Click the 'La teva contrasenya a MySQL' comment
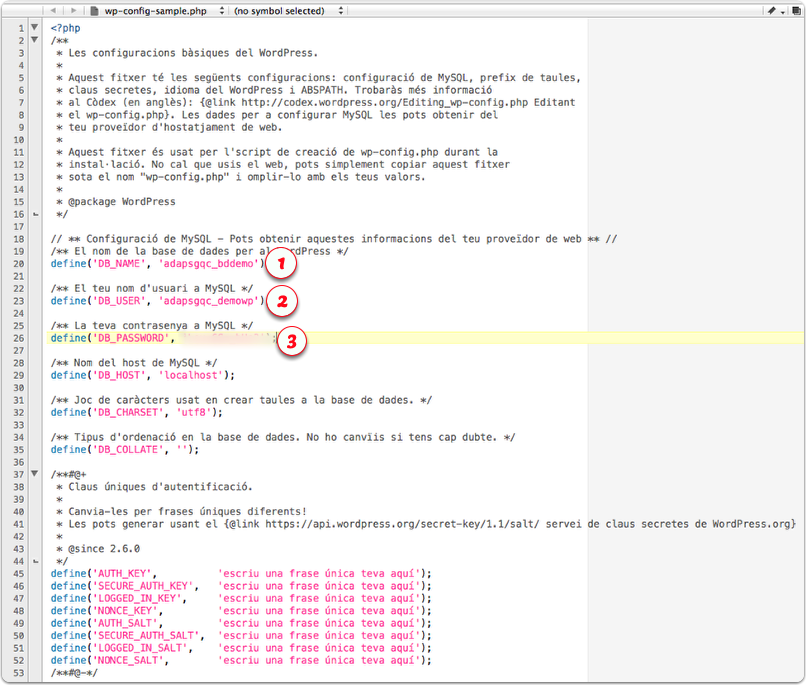 point(154,326)
